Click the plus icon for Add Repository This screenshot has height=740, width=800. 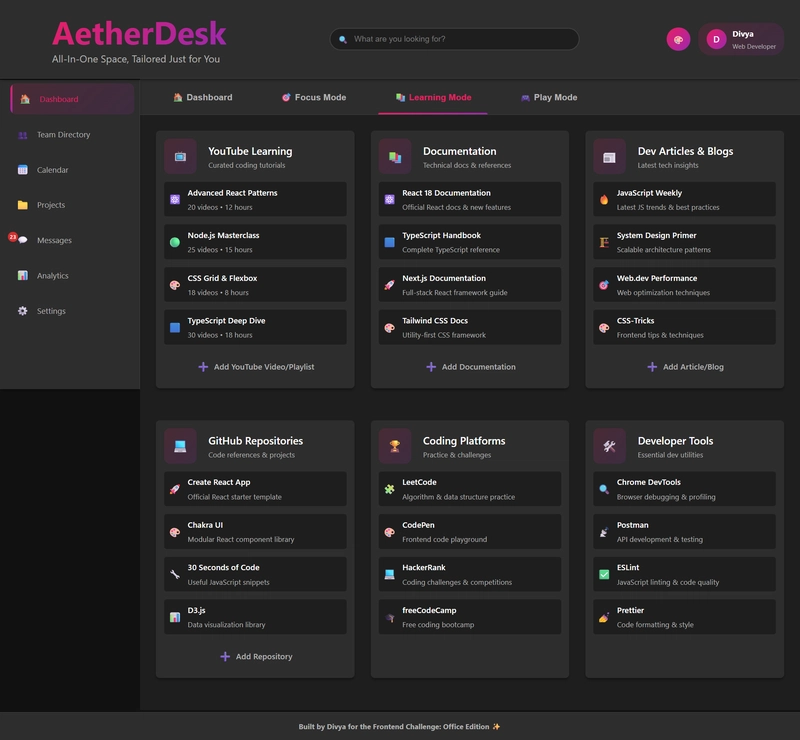click(225, 656)
